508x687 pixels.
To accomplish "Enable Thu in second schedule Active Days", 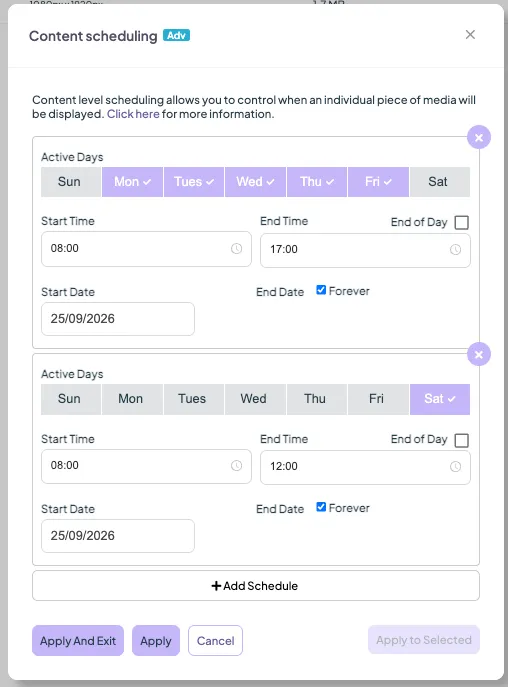I will pyautogui.click(x=317, y=399).
